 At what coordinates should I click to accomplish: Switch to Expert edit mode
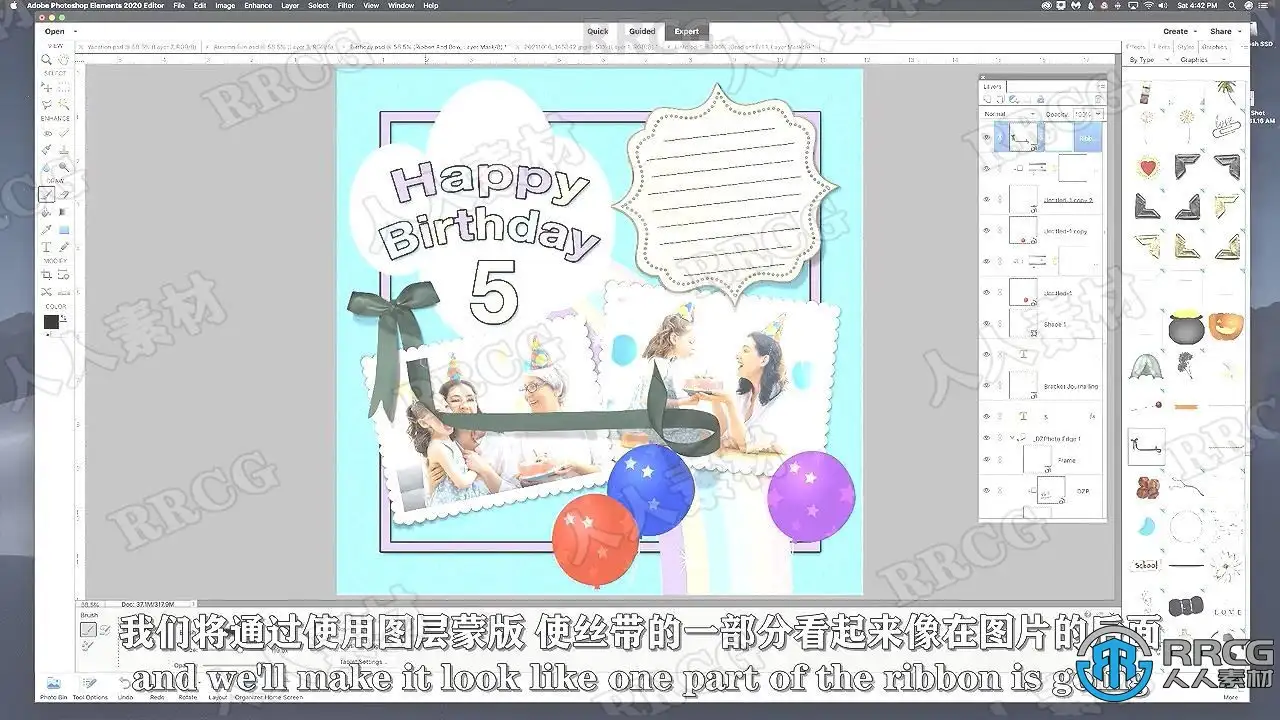click(x=687, y=31)
